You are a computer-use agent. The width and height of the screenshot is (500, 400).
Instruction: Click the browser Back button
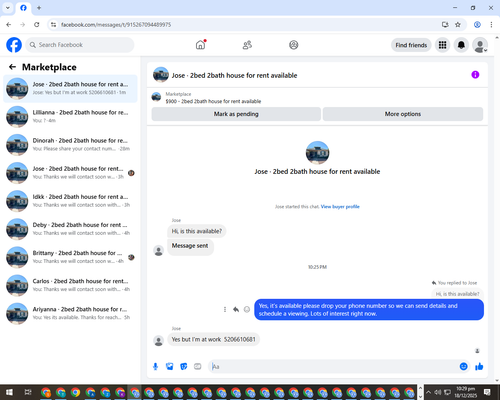pyautogui.click(x=9, y=25)
